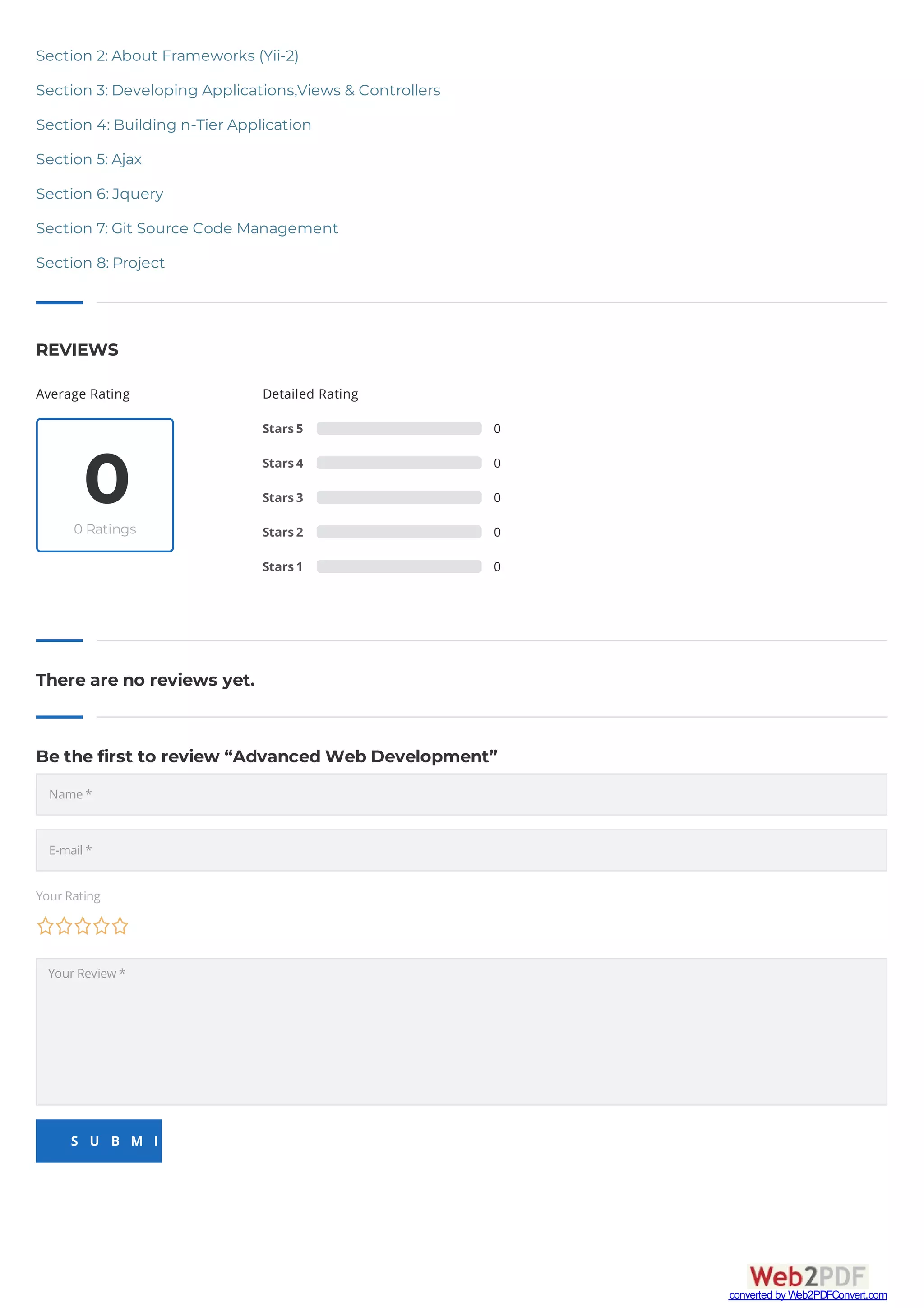Click the Web2PDF logo
The width and height of the screenshot is (924, 1308).
[x=807, y=1276]
